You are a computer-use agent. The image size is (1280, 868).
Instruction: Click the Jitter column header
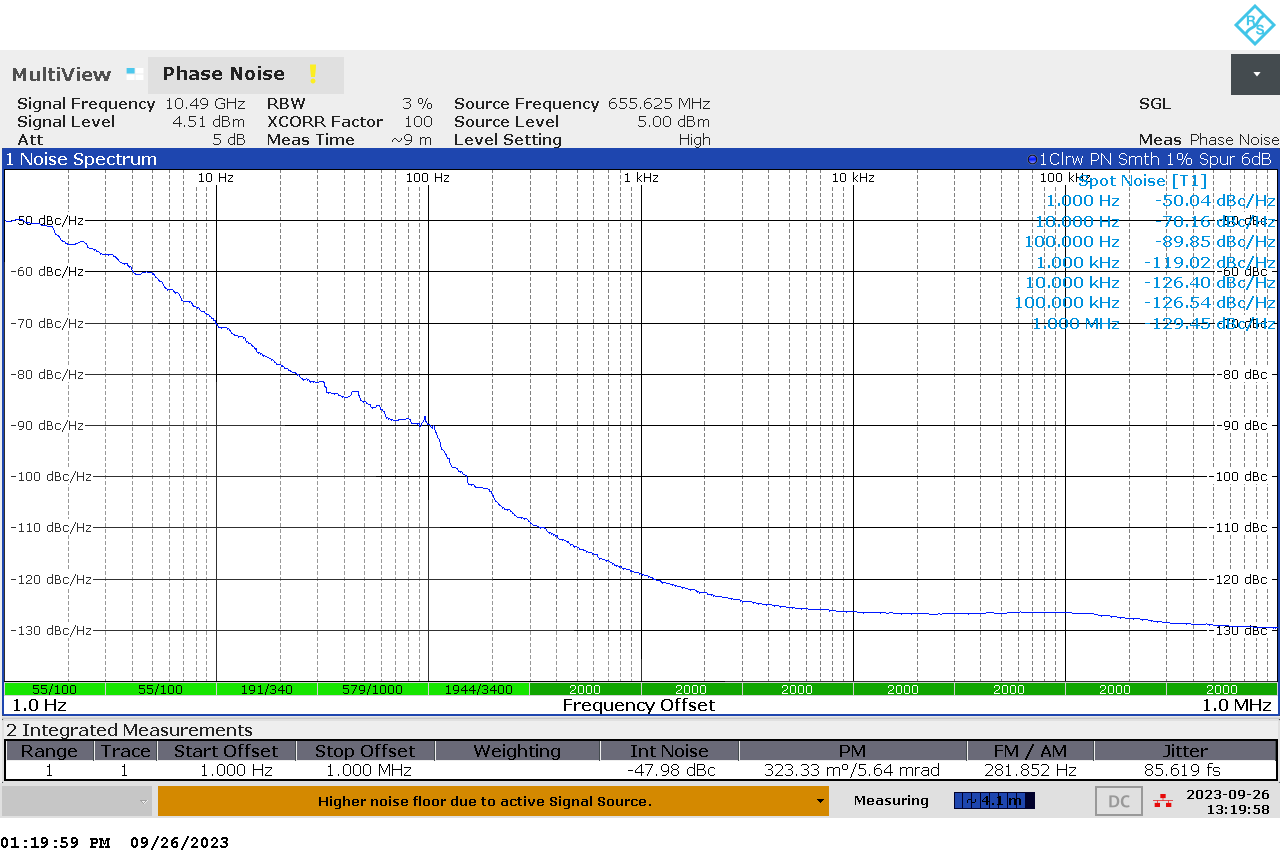(x=1185, y=751)
